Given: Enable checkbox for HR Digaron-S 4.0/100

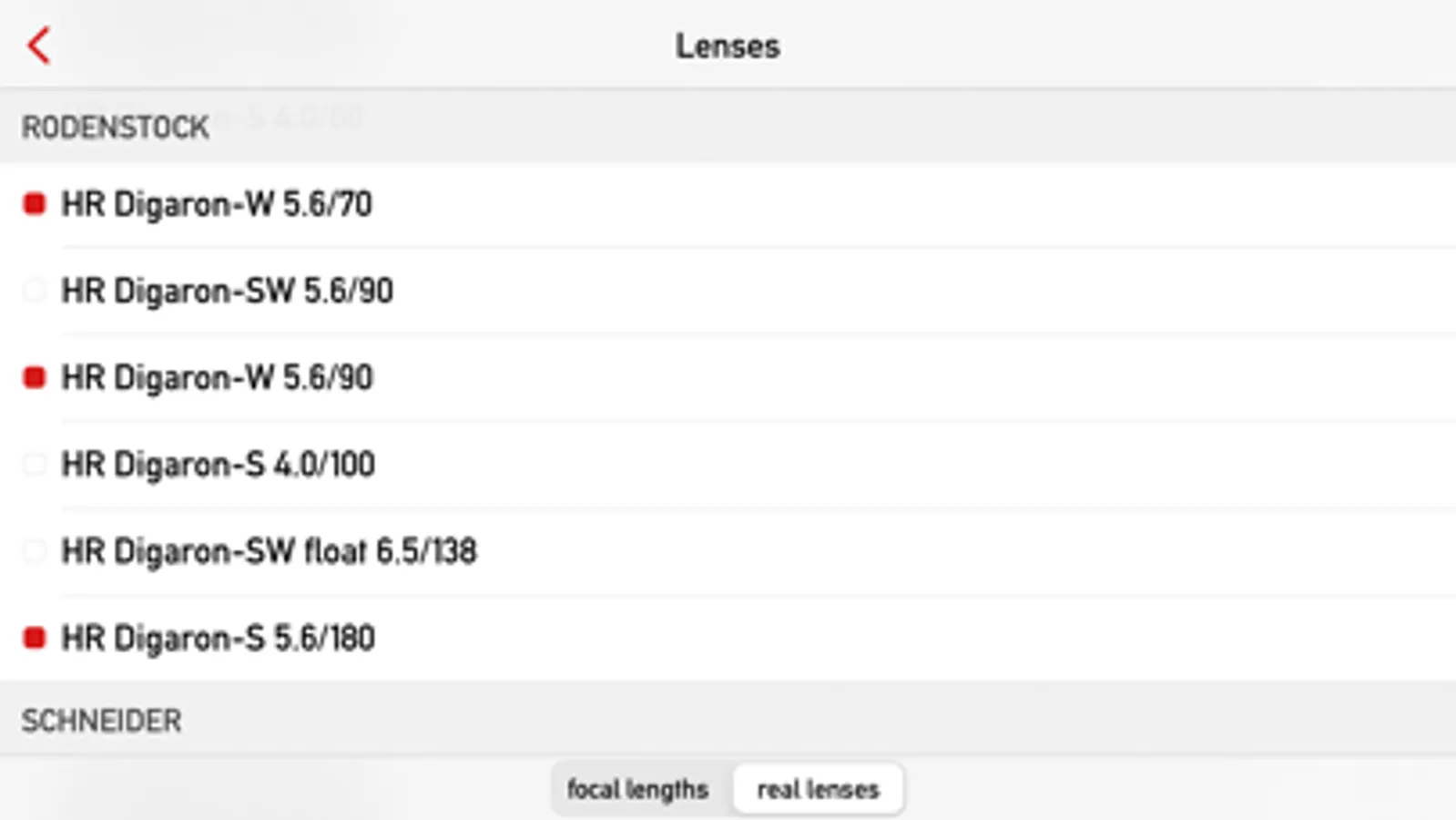Looking at the screenshot, I should pos(35,465).
